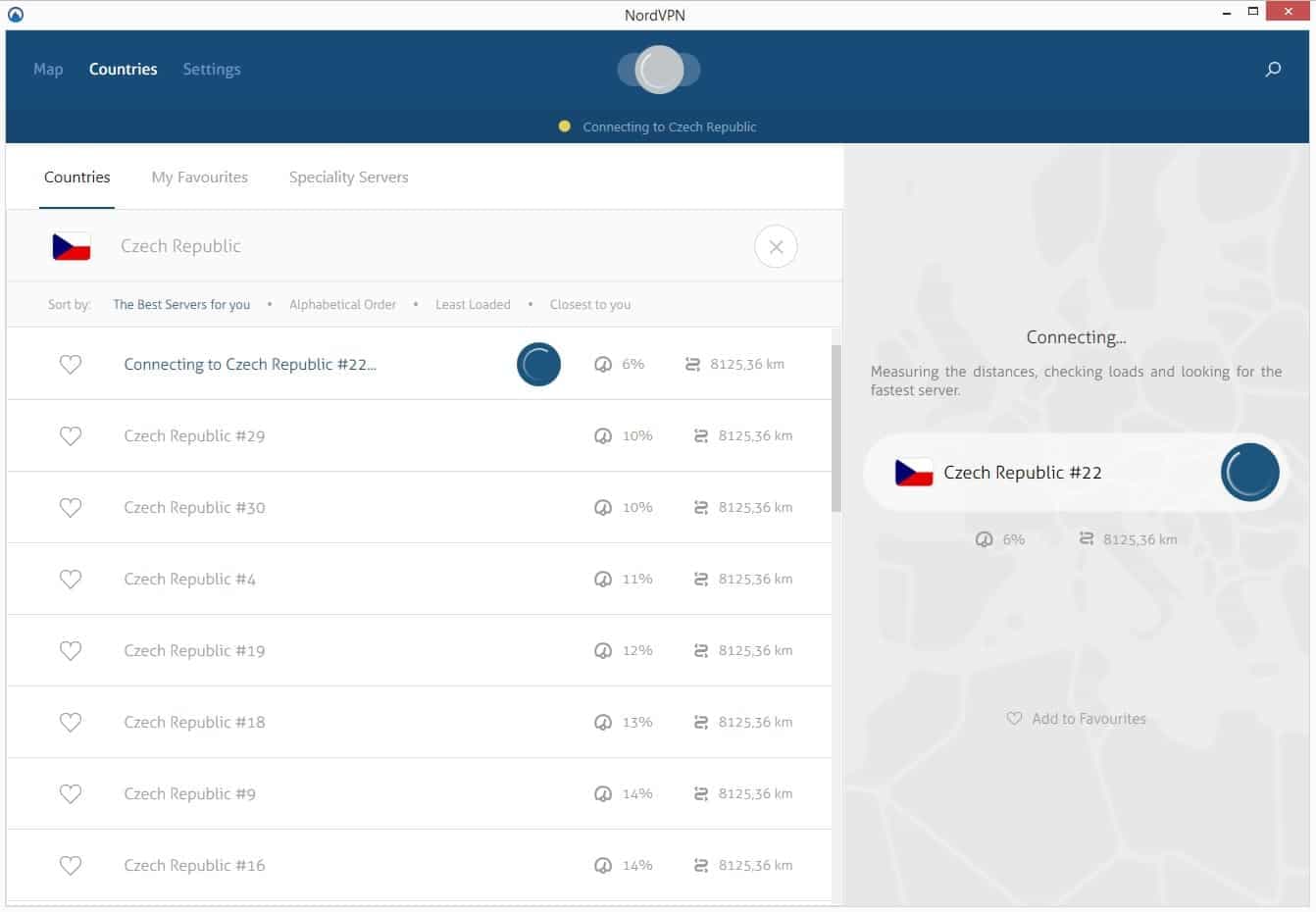1316x912 pixels.
Task: Click distance icon for Czech Republic #4
Action: coord(700,580)
